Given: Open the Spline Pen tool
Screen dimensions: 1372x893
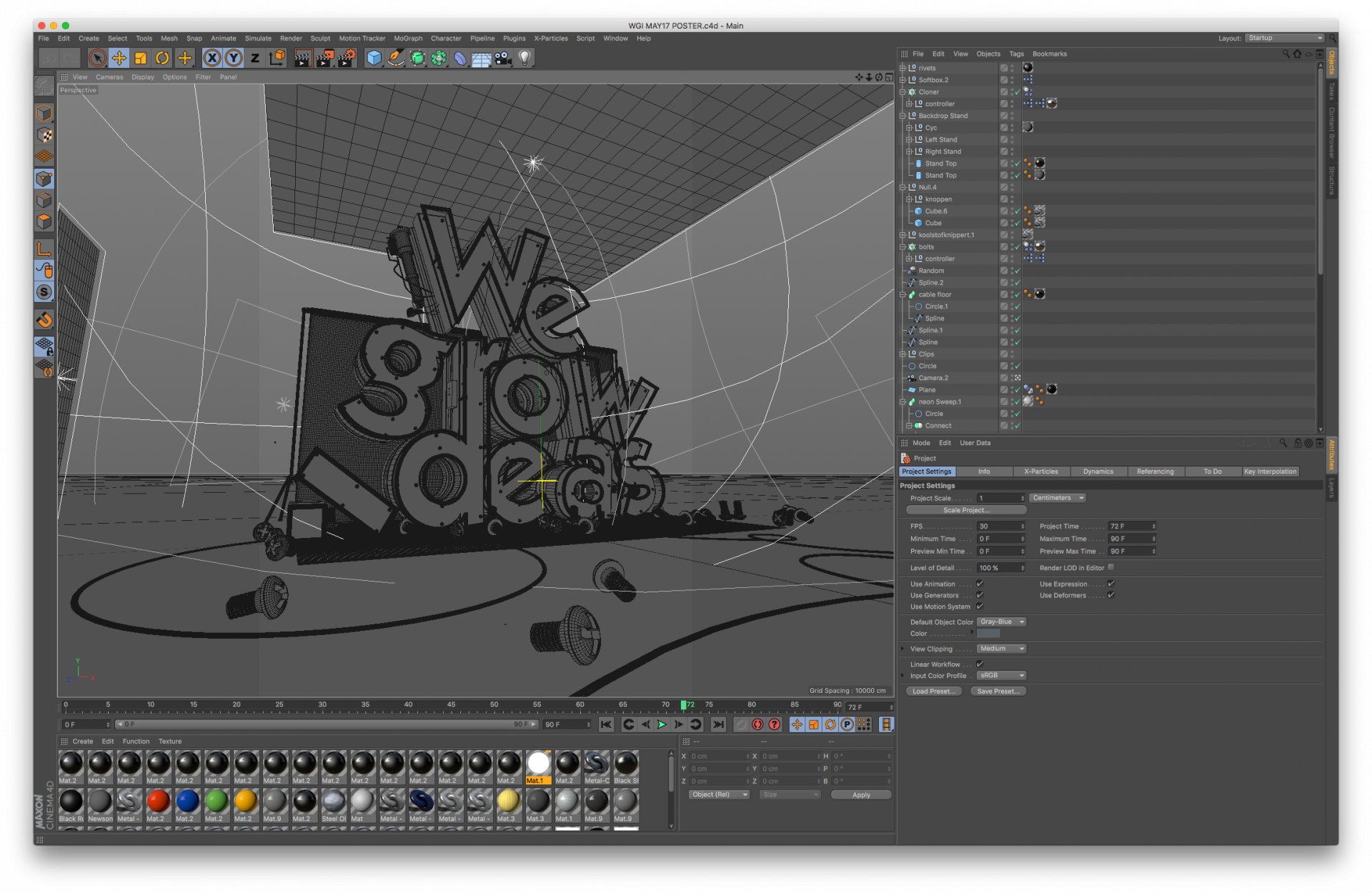Looking at the screenshot, I should pos(396,59).
